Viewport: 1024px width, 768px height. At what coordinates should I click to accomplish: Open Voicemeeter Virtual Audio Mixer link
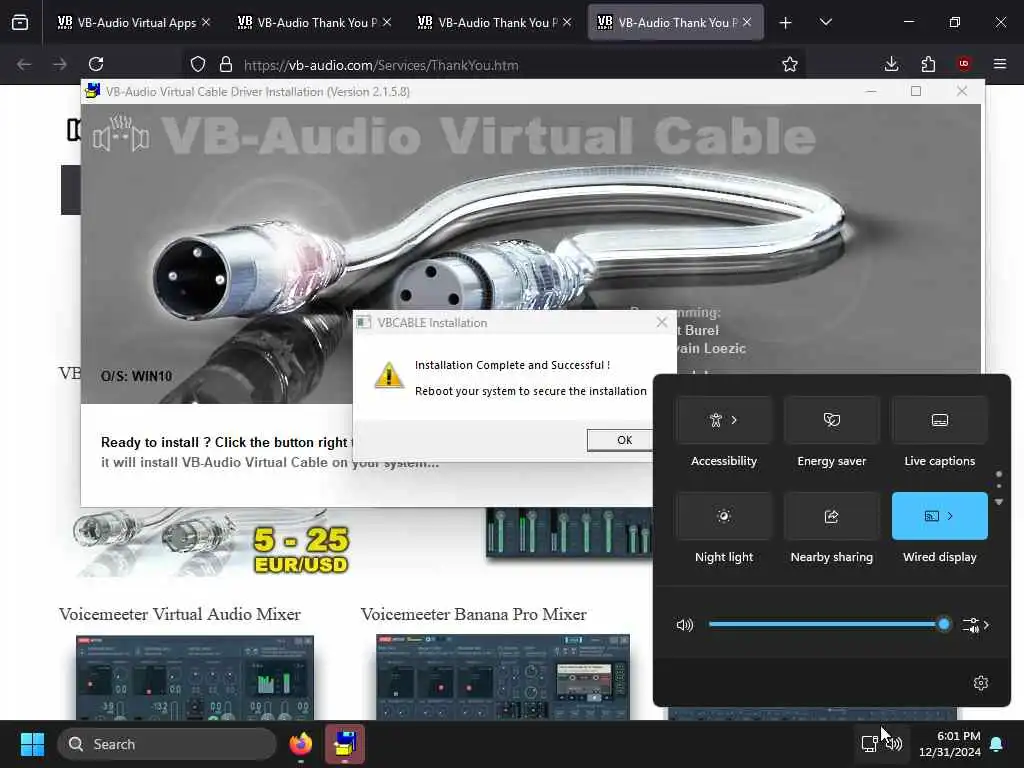click(x=180, y=614)
